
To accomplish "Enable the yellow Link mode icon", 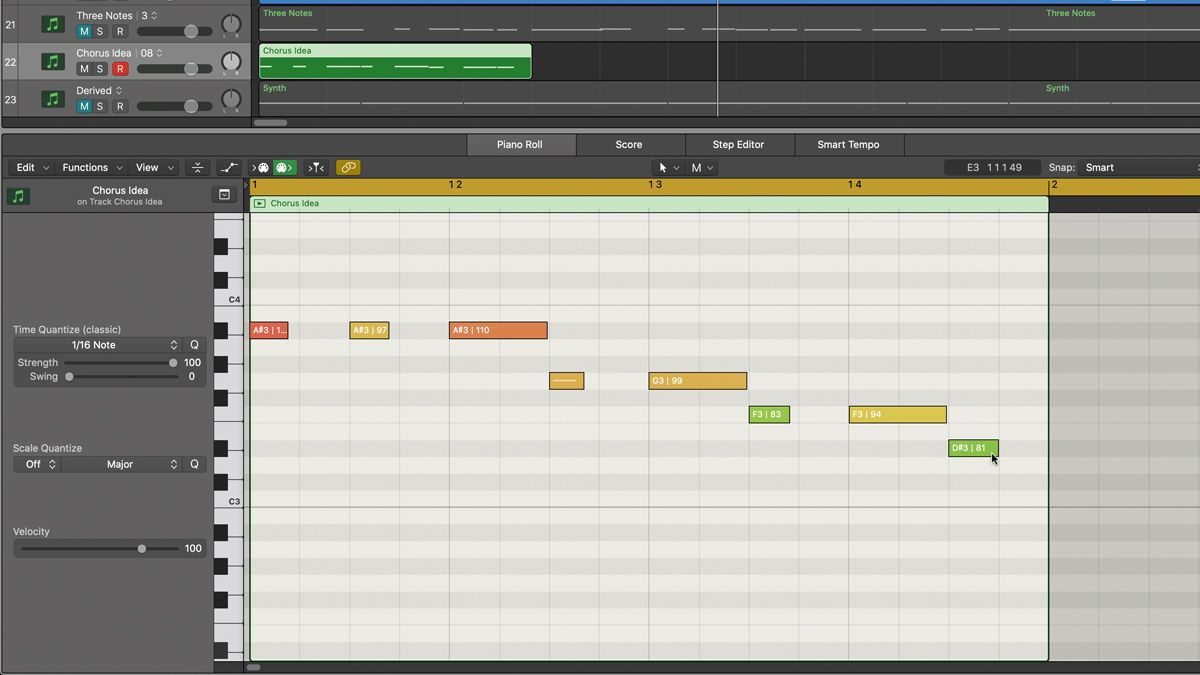I will point(349,167).
